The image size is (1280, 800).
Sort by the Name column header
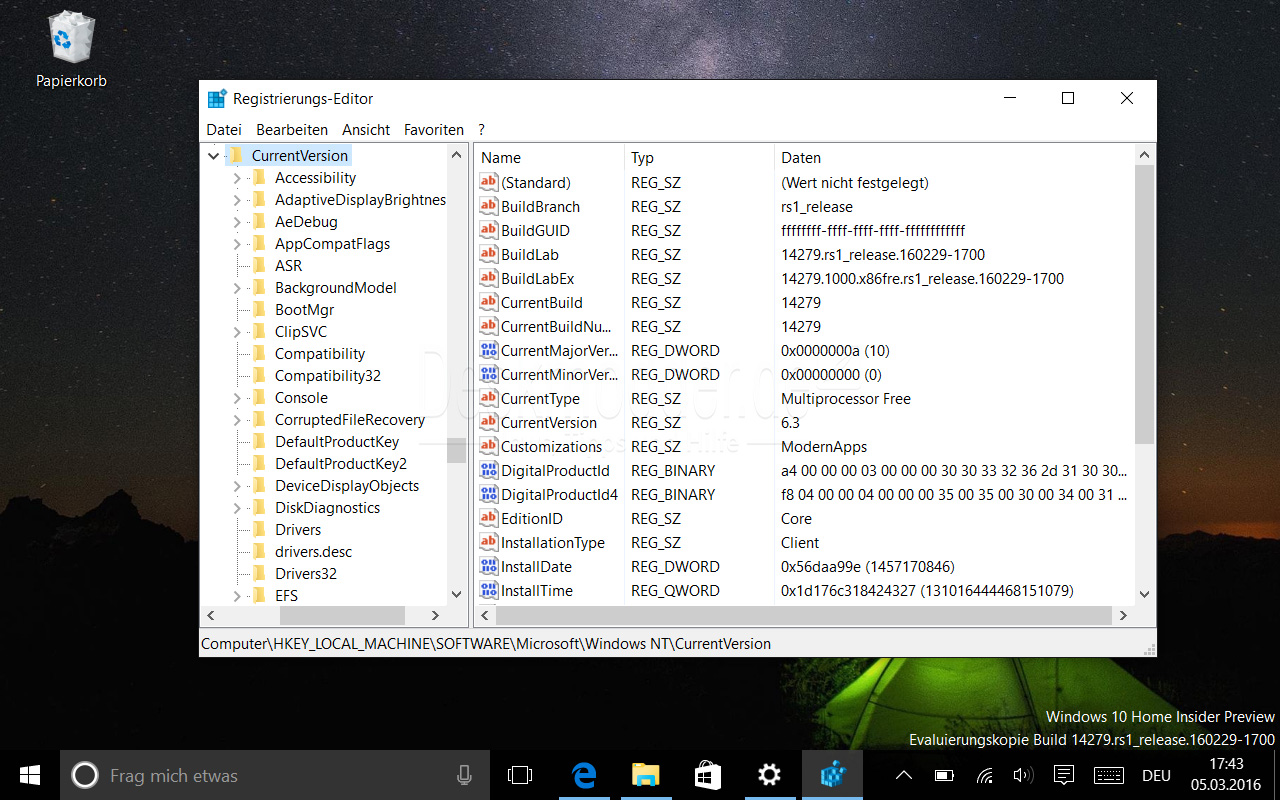548,157
